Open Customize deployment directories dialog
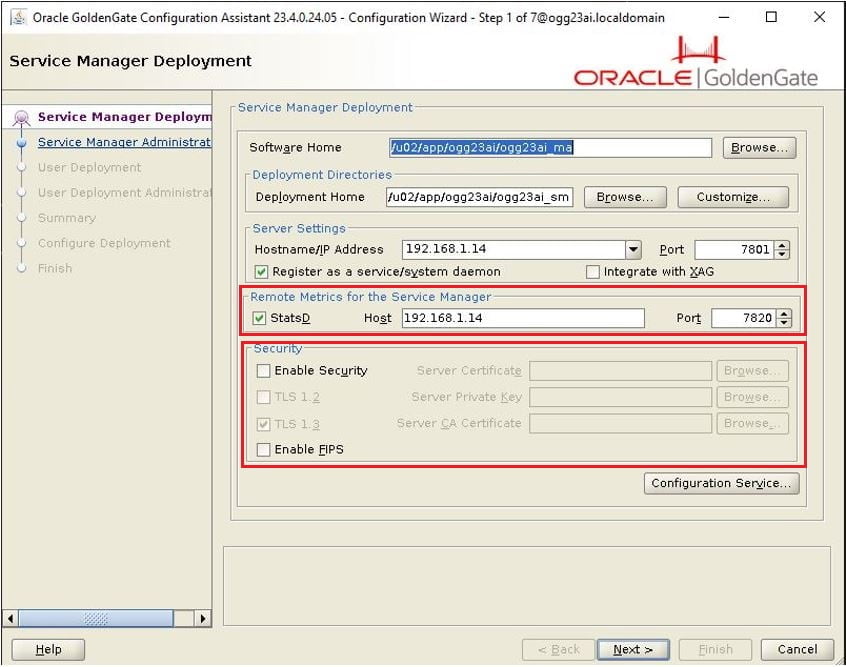 coord(733,197)
